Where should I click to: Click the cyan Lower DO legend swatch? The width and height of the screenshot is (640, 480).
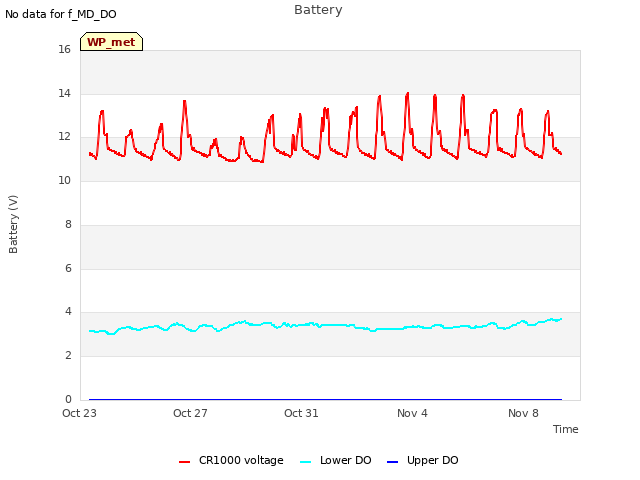click(305, 462)
